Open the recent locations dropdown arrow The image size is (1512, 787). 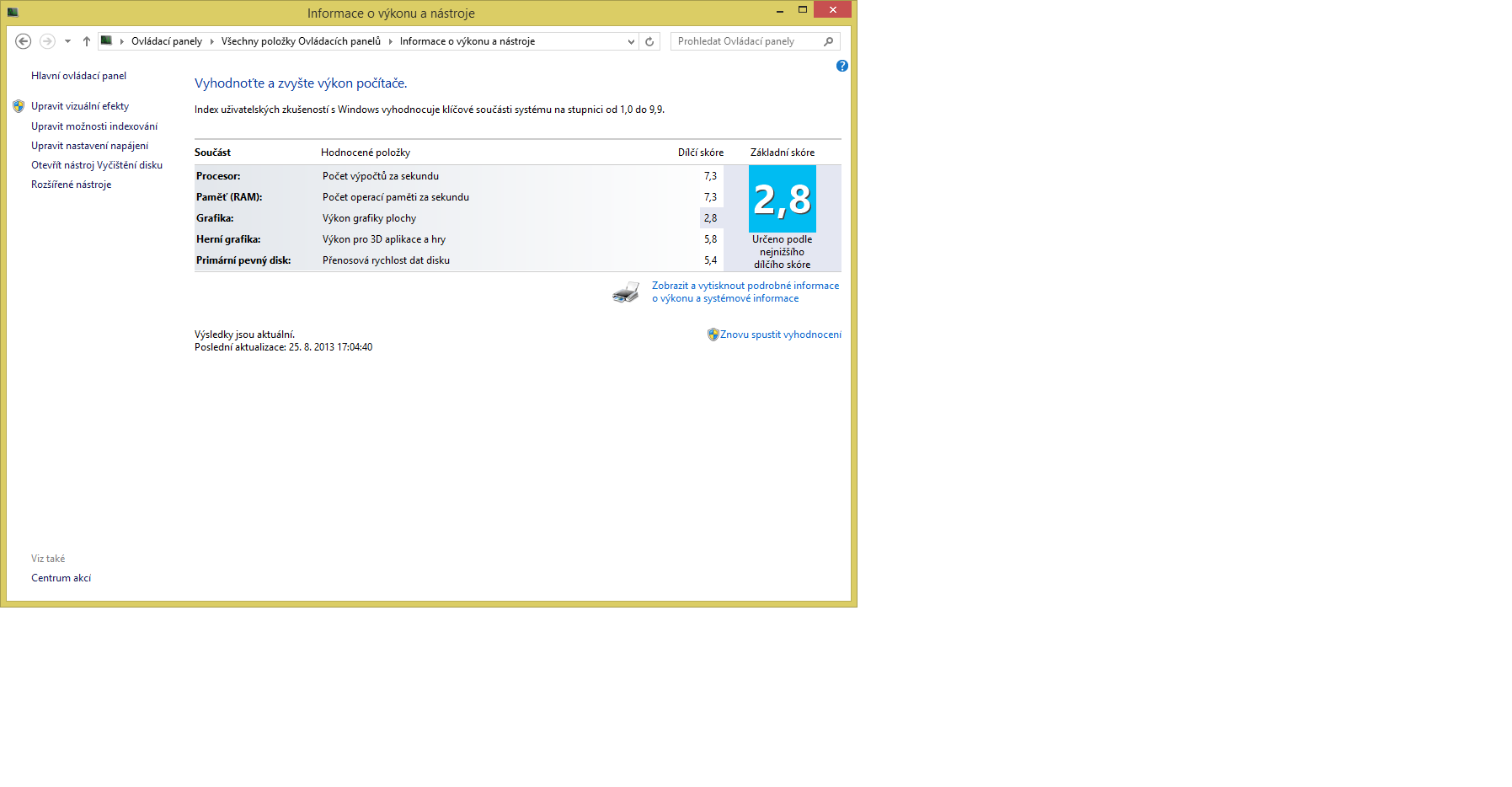pos(67,41)
